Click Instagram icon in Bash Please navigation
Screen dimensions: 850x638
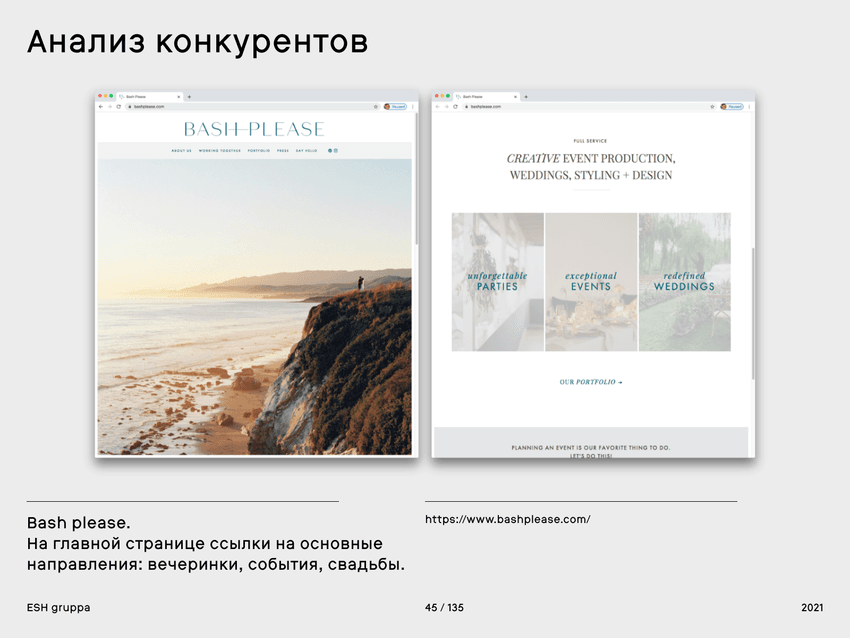point(336,150)
